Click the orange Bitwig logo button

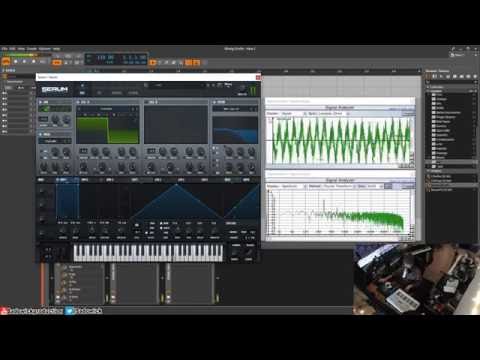(6, 62)
